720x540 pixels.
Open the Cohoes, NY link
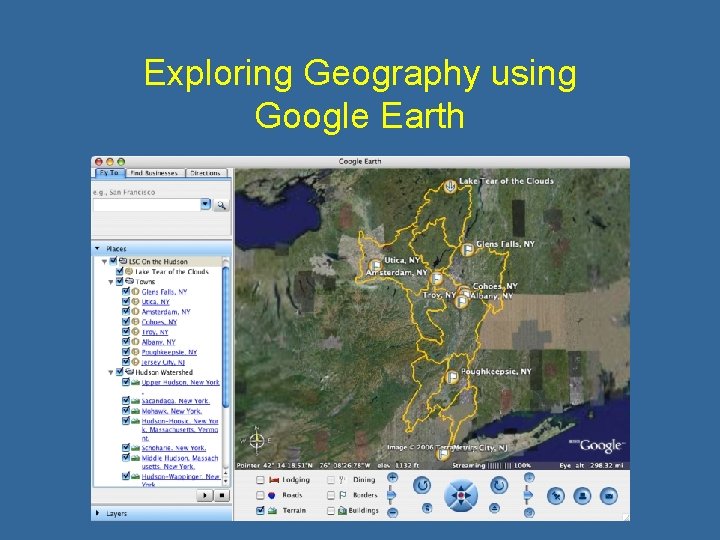(x=159, y=322)
